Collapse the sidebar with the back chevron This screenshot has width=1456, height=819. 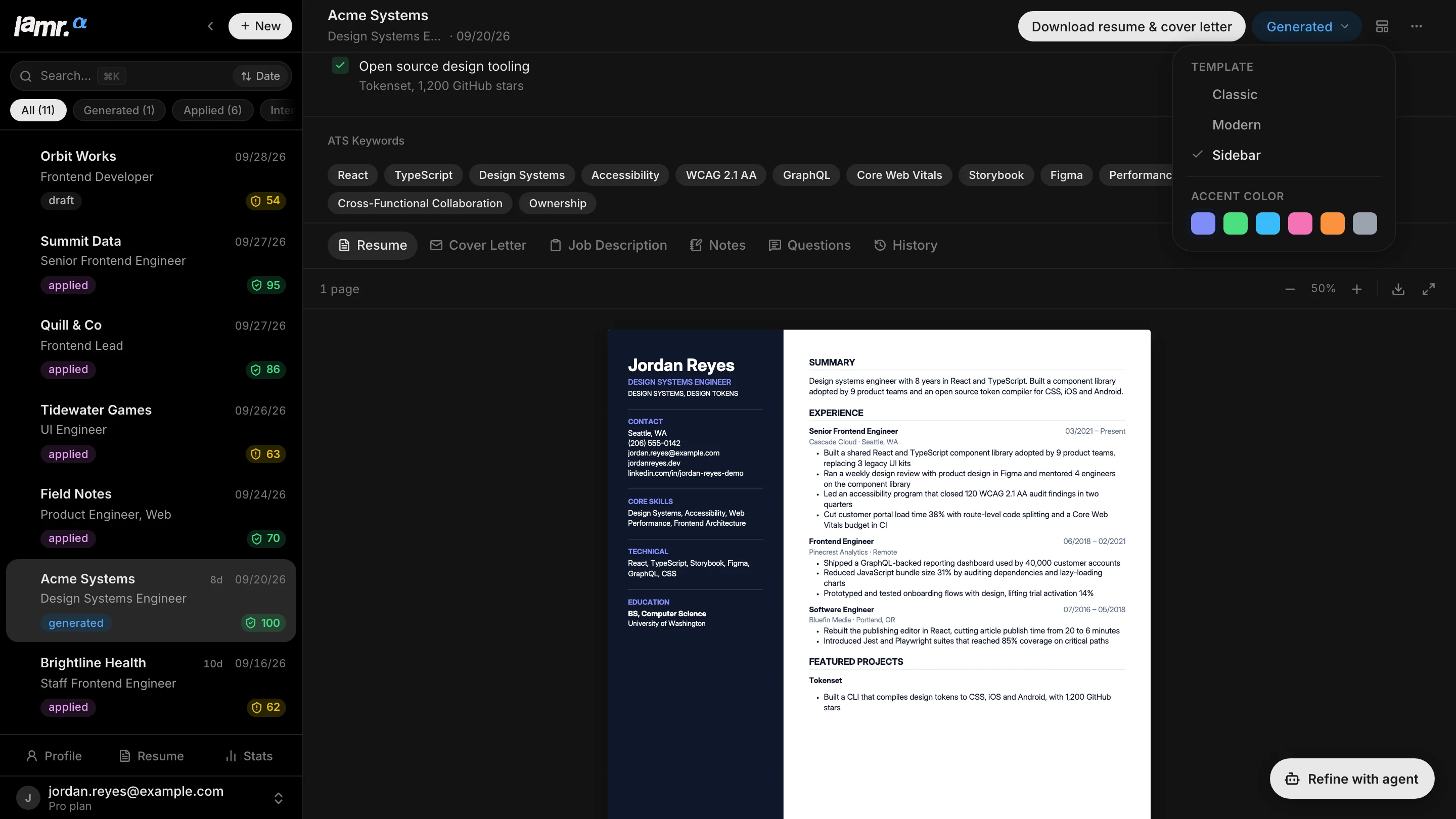[210, 26]
